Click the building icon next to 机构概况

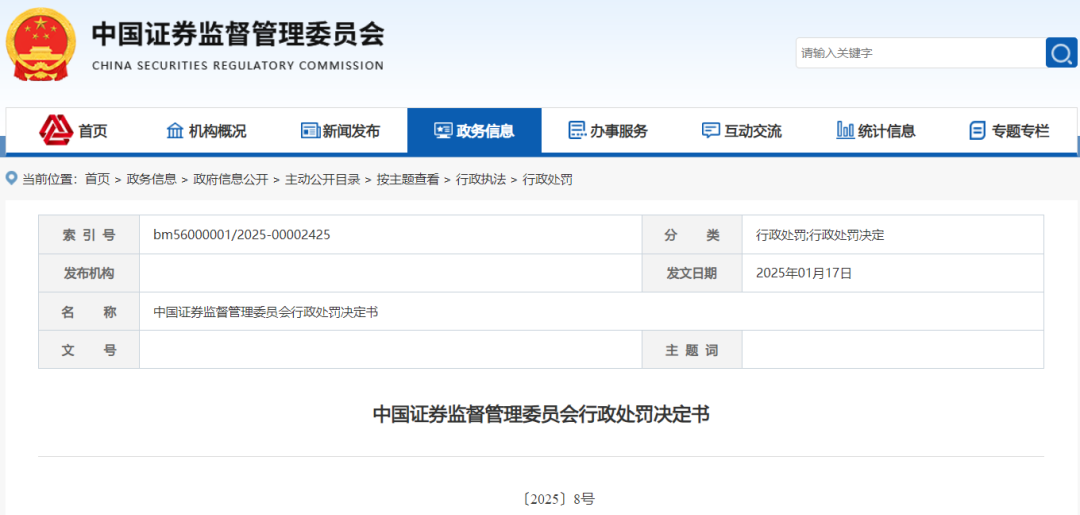(x=176, y=130)
